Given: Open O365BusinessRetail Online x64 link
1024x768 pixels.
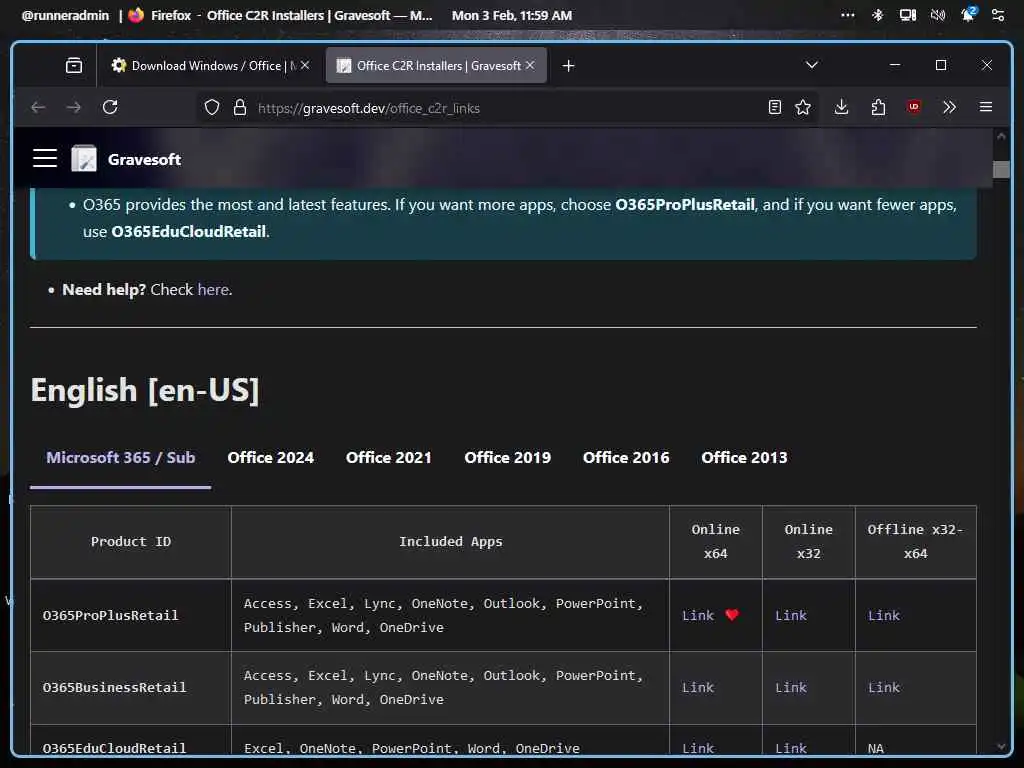Looking at the screenshot, I should pyautogui.click(x=697, y=687).
